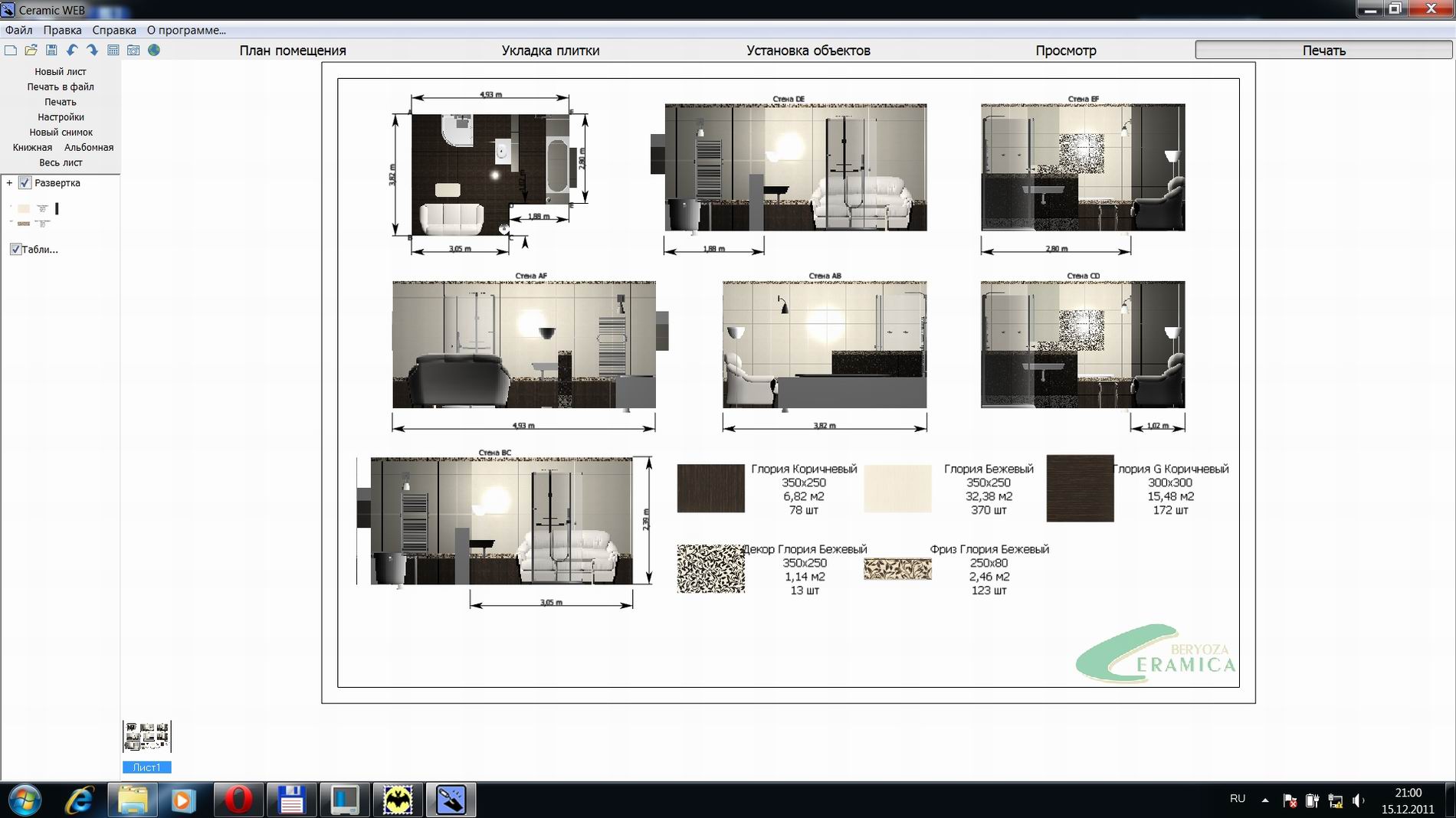Click the globe toolbar icon

click(154, 51)
